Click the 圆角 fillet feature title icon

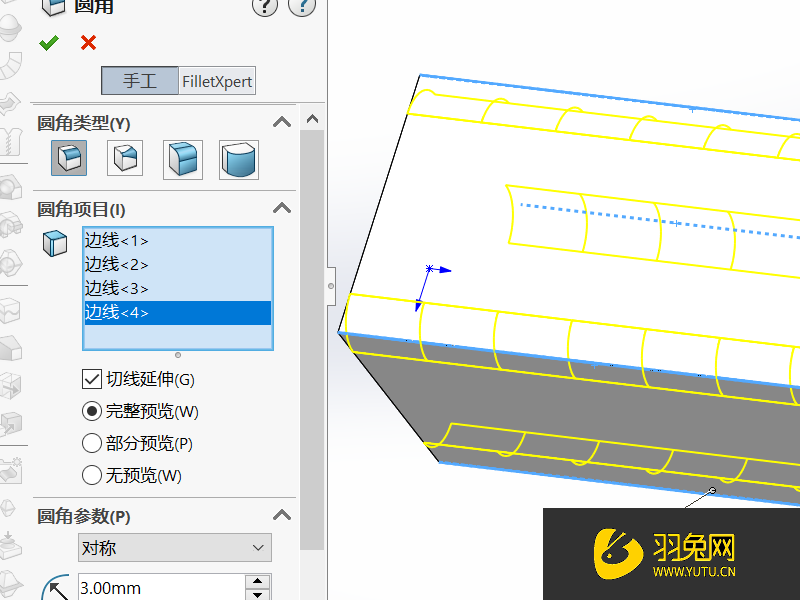(54, 7)
